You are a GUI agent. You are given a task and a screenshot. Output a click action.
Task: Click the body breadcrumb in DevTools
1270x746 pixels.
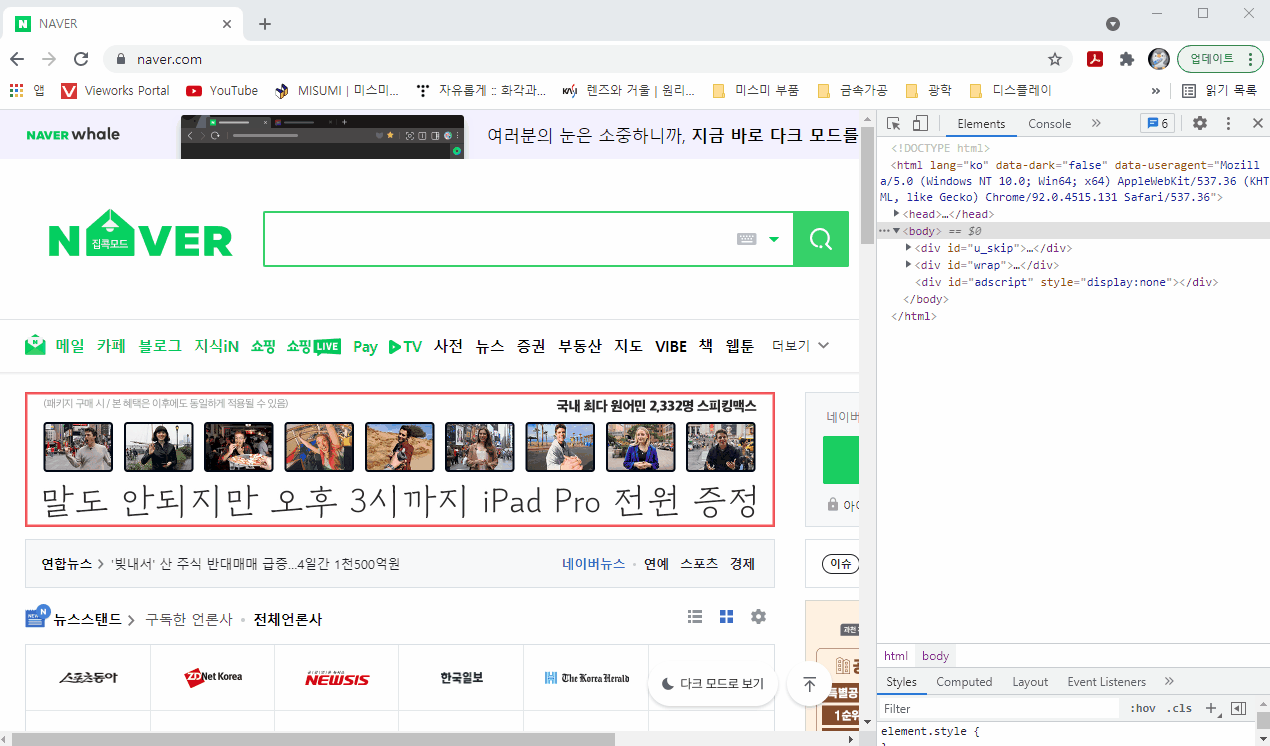click(x=935, y=656)
